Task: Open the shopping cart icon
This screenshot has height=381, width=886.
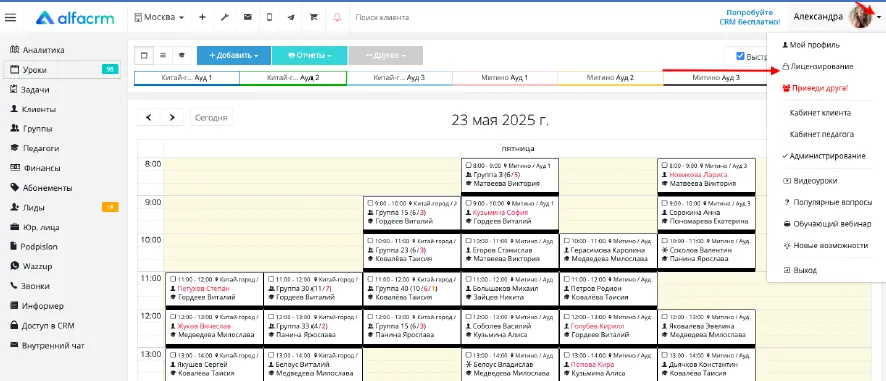Action: coord(314,18)
